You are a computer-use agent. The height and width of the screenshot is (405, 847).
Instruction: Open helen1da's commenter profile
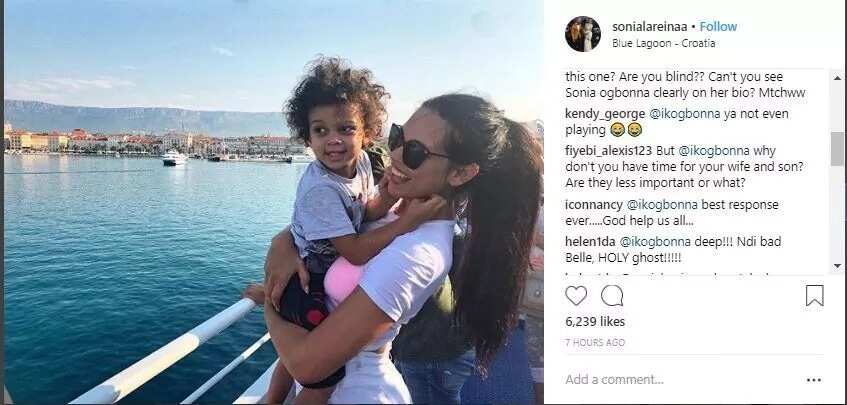590,241
